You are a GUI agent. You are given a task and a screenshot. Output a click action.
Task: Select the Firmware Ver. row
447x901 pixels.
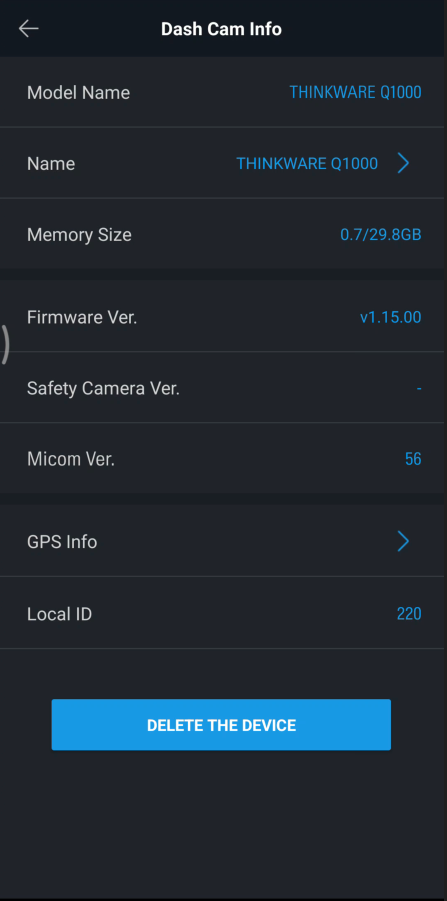tap(224, 317)
